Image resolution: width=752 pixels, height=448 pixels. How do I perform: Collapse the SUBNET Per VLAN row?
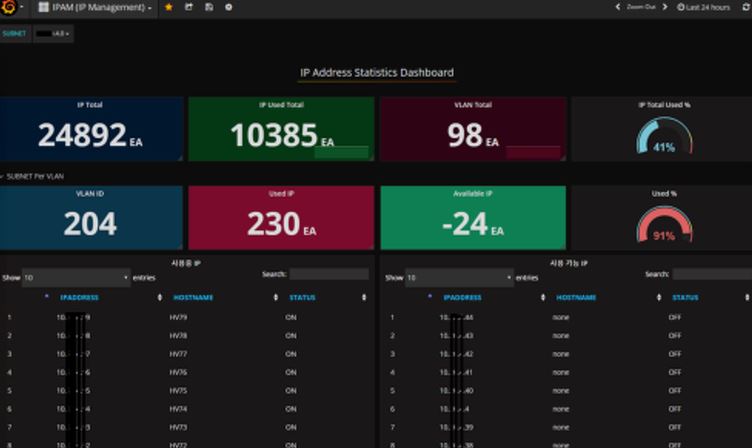coord(32,177)
